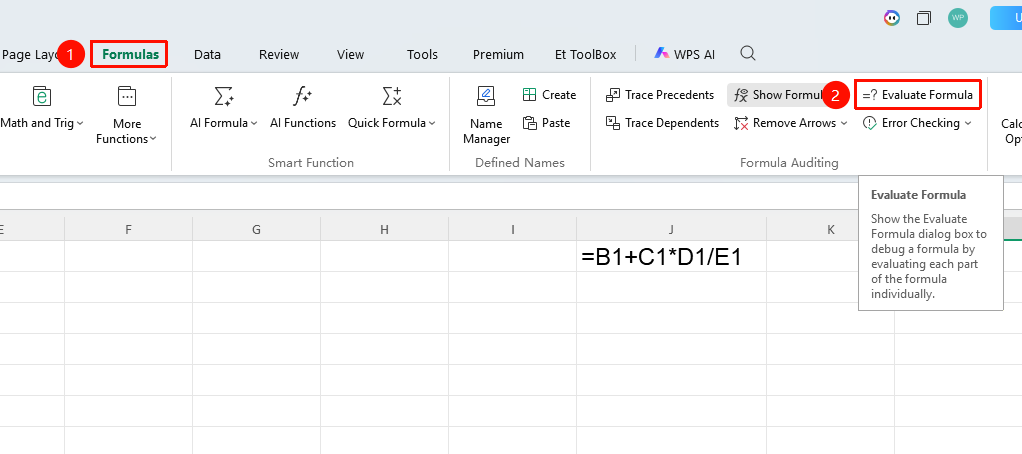
Task: Select the cell containing =B1+C1*D1/E1
Action: click(x=671, y=257)
